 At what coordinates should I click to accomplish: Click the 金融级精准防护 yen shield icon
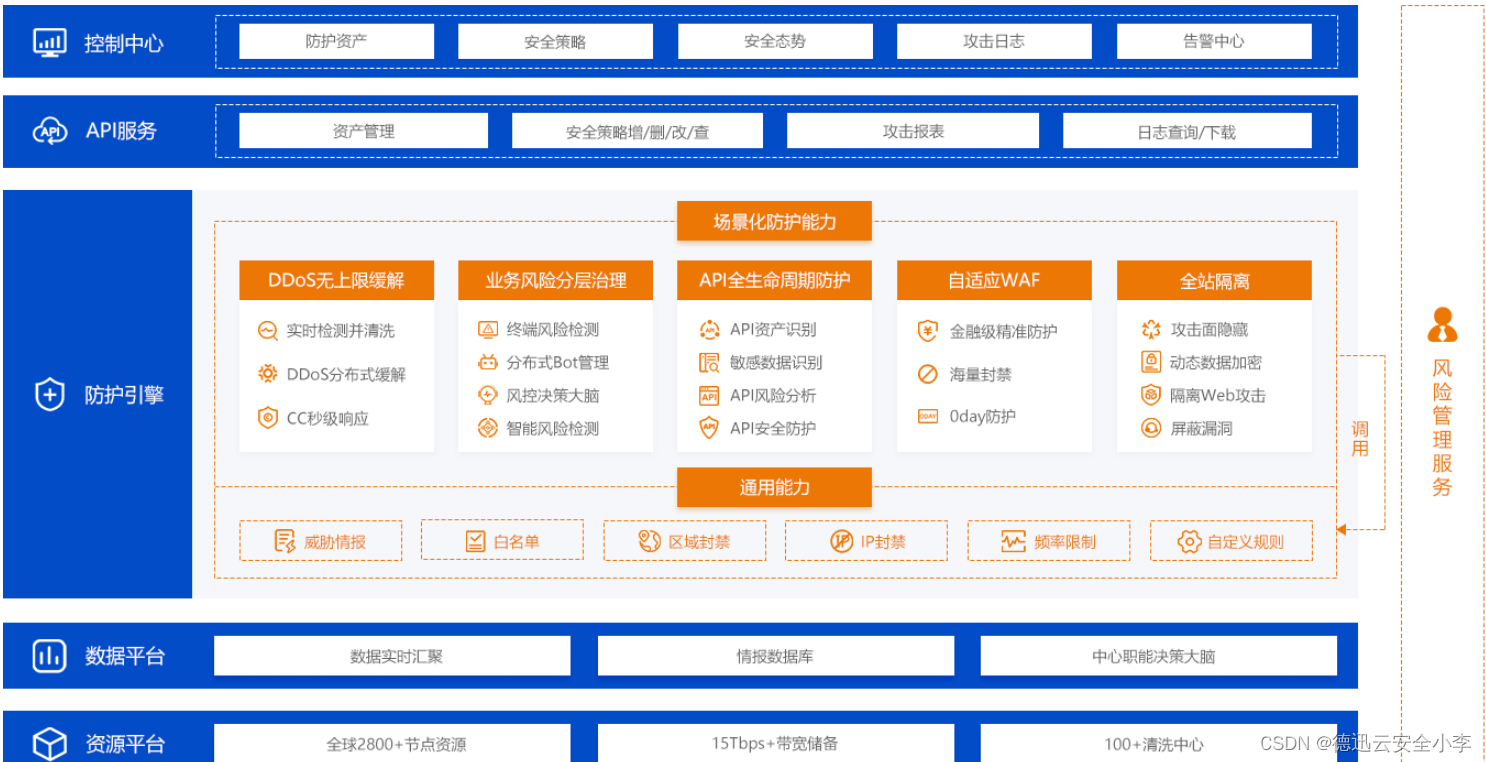[x=928, y=331]
